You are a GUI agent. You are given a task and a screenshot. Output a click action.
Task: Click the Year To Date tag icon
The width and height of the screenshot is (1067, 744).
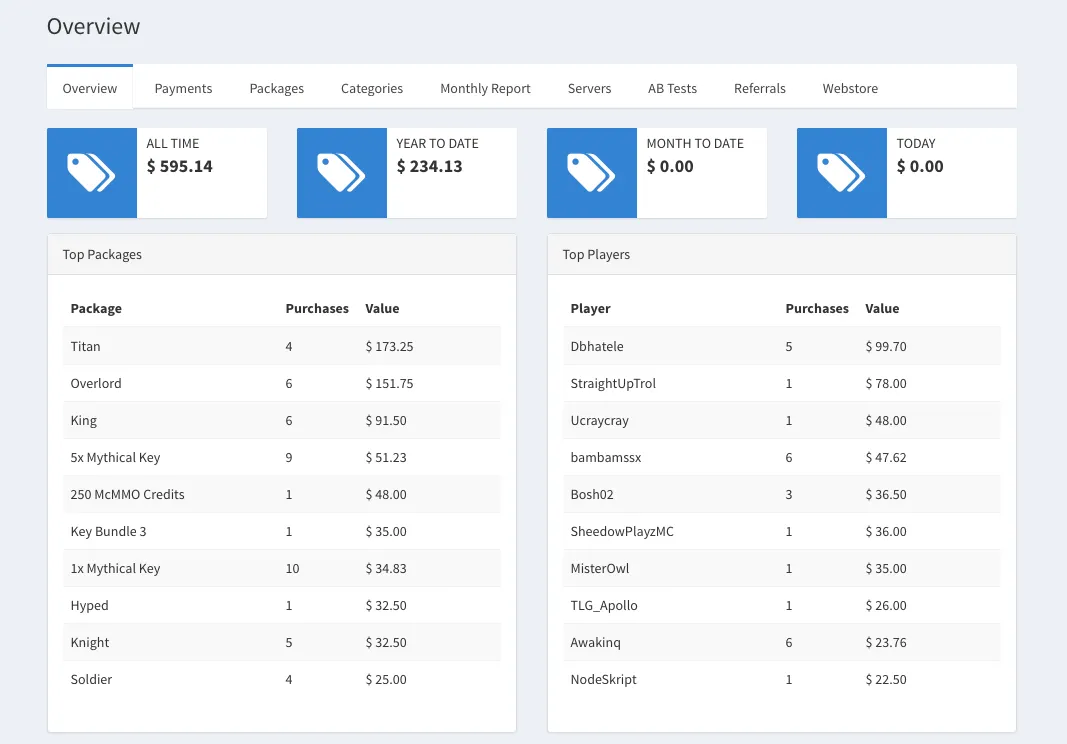pyautogui.click(x=341, y=173)
